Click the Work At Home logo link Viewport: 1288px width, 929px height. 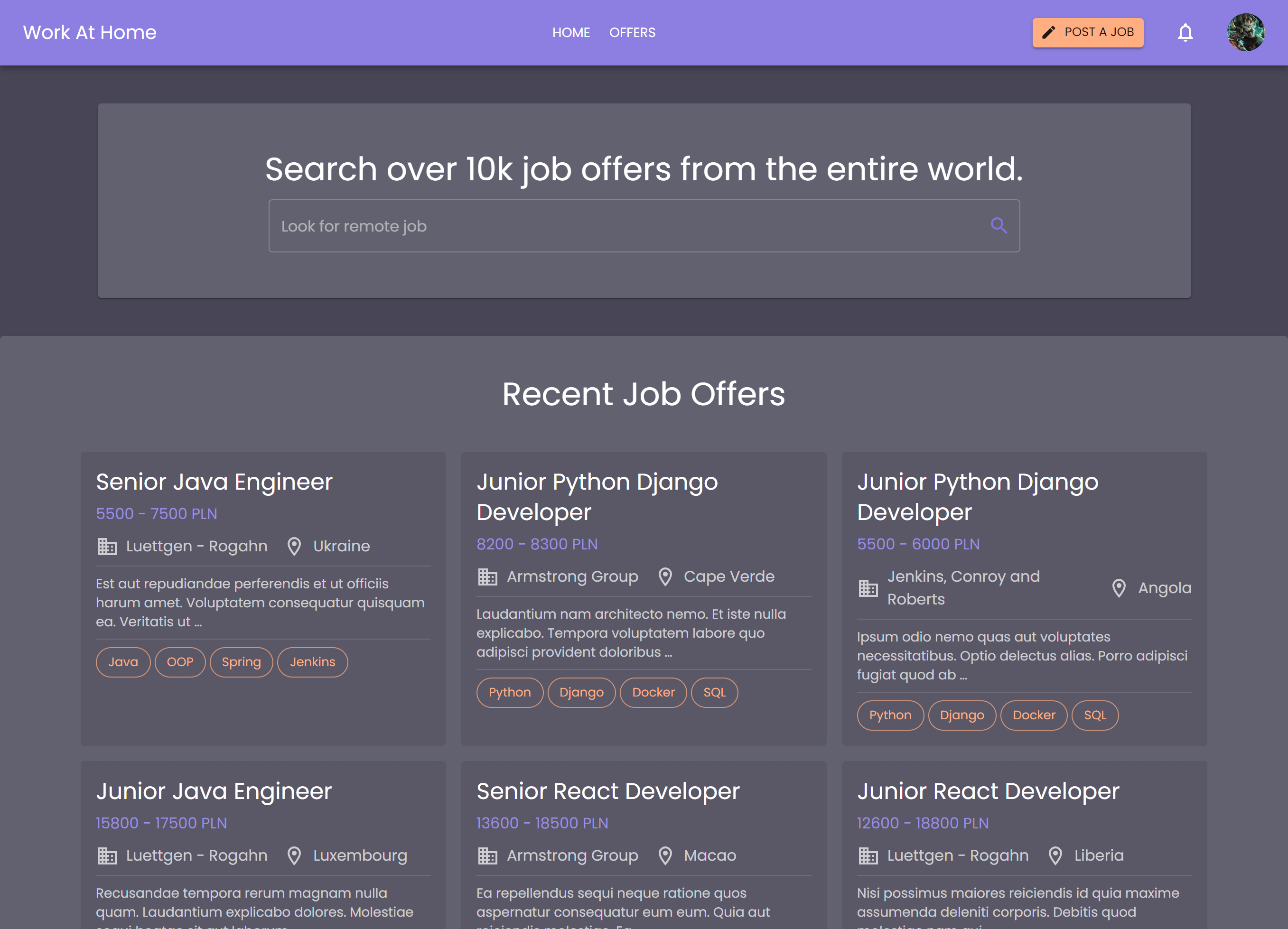coord(90,32)
